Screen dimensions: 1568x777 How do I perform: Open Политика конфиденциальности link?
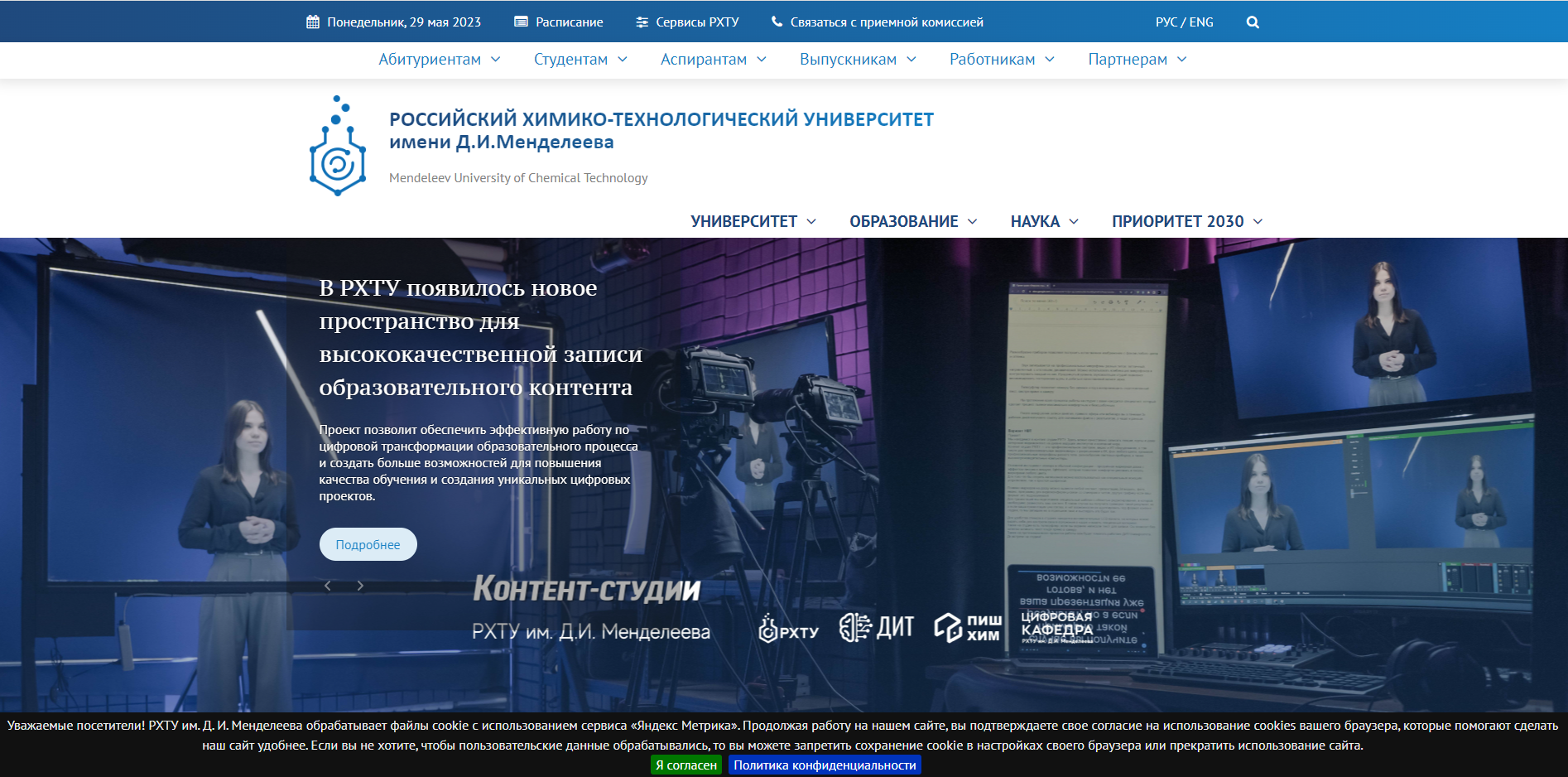[825, 765]
